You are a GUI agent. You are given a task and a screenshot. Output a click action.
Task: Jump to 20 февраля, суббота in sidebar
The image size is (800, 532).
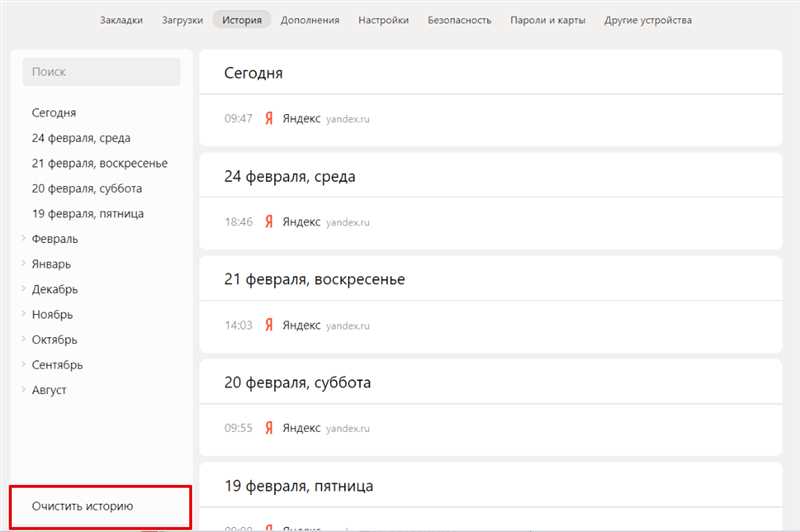tap(87, 188)
